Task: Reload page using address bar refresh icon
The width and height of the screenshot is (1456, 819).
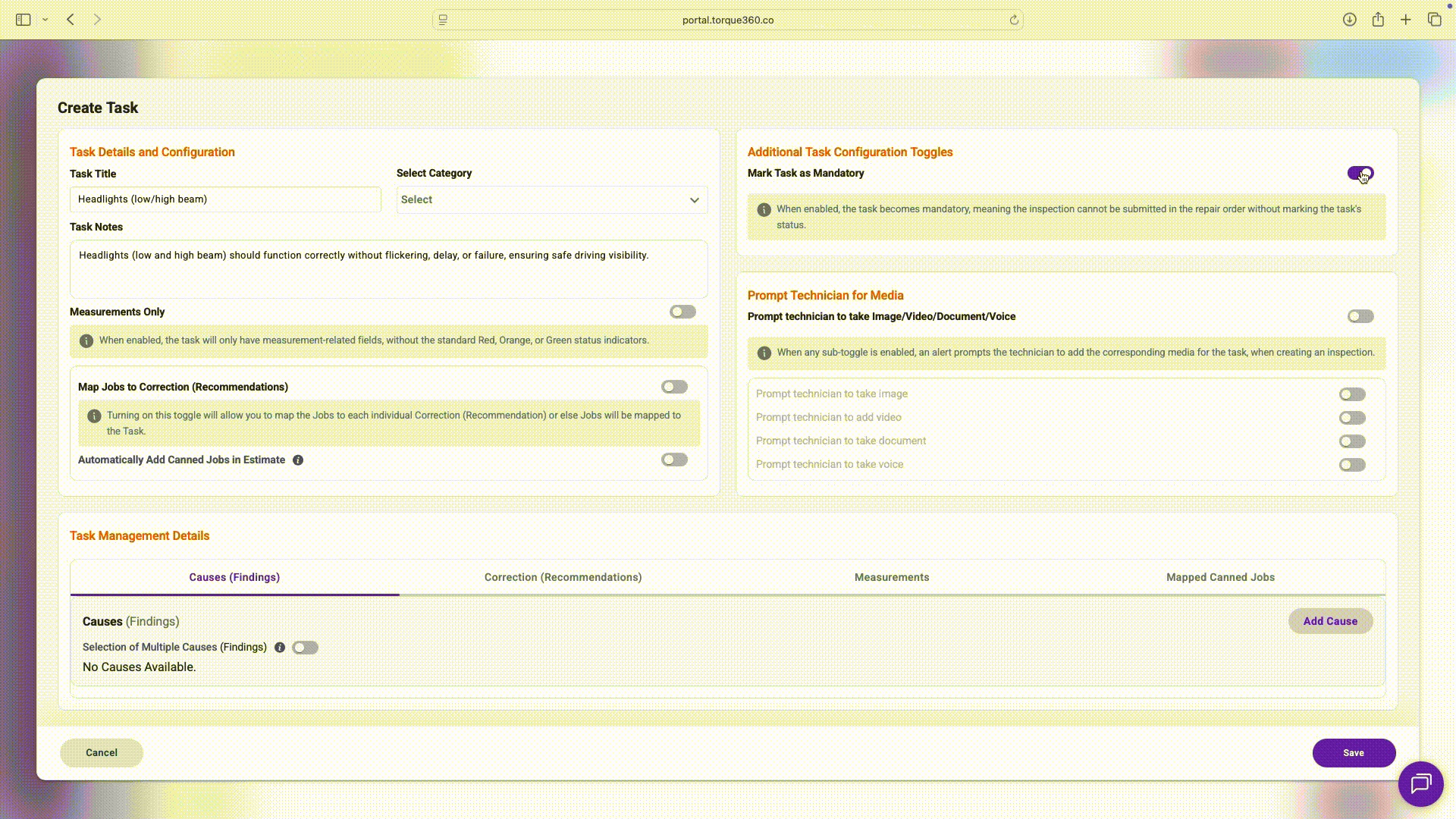Action: 1014,20
